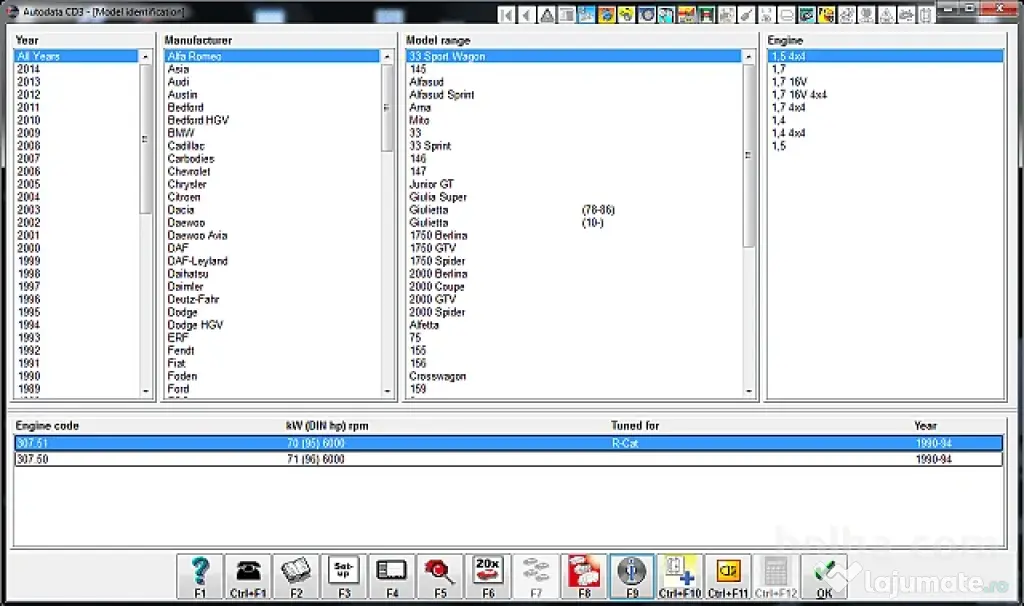Click the Ctrl+F10 add page icon
Viewport: 1024px width, 606px height.
[x=680, y=577]
